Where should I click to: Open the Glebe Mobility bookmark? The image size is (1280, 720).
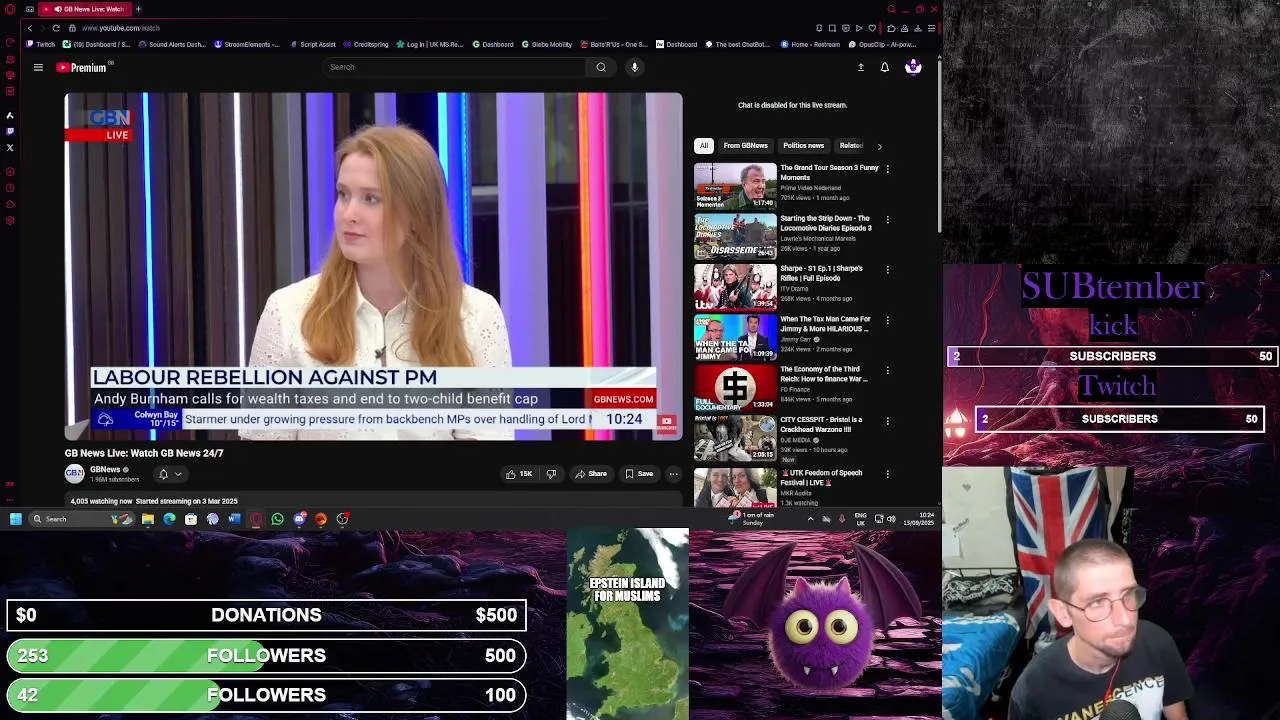(x=546, y=44)
